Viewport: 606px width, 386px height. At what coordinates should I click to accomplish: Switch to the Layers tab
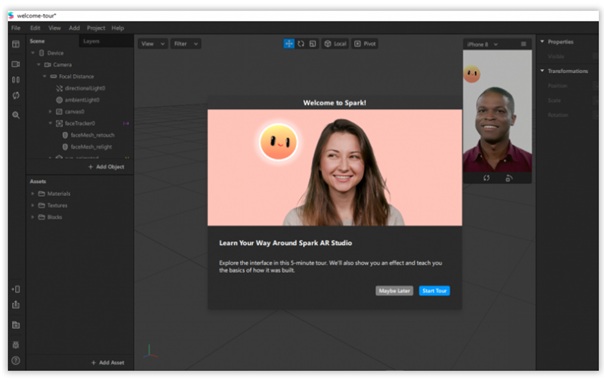pyautogui.click(x=92, y=41)
